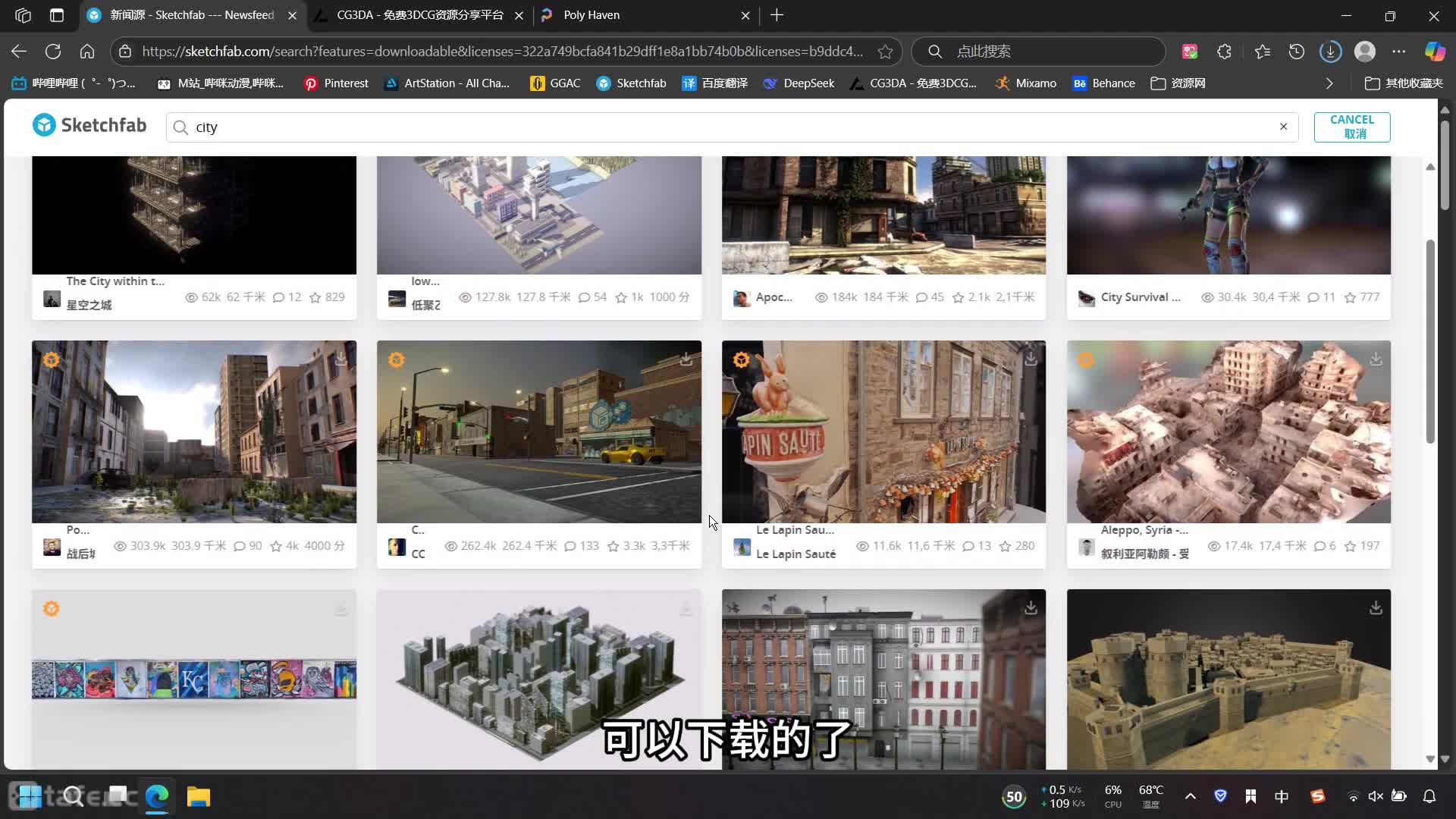Download icon on row-house facade model
1456x819 pixels.
(x=1031, y=607)
